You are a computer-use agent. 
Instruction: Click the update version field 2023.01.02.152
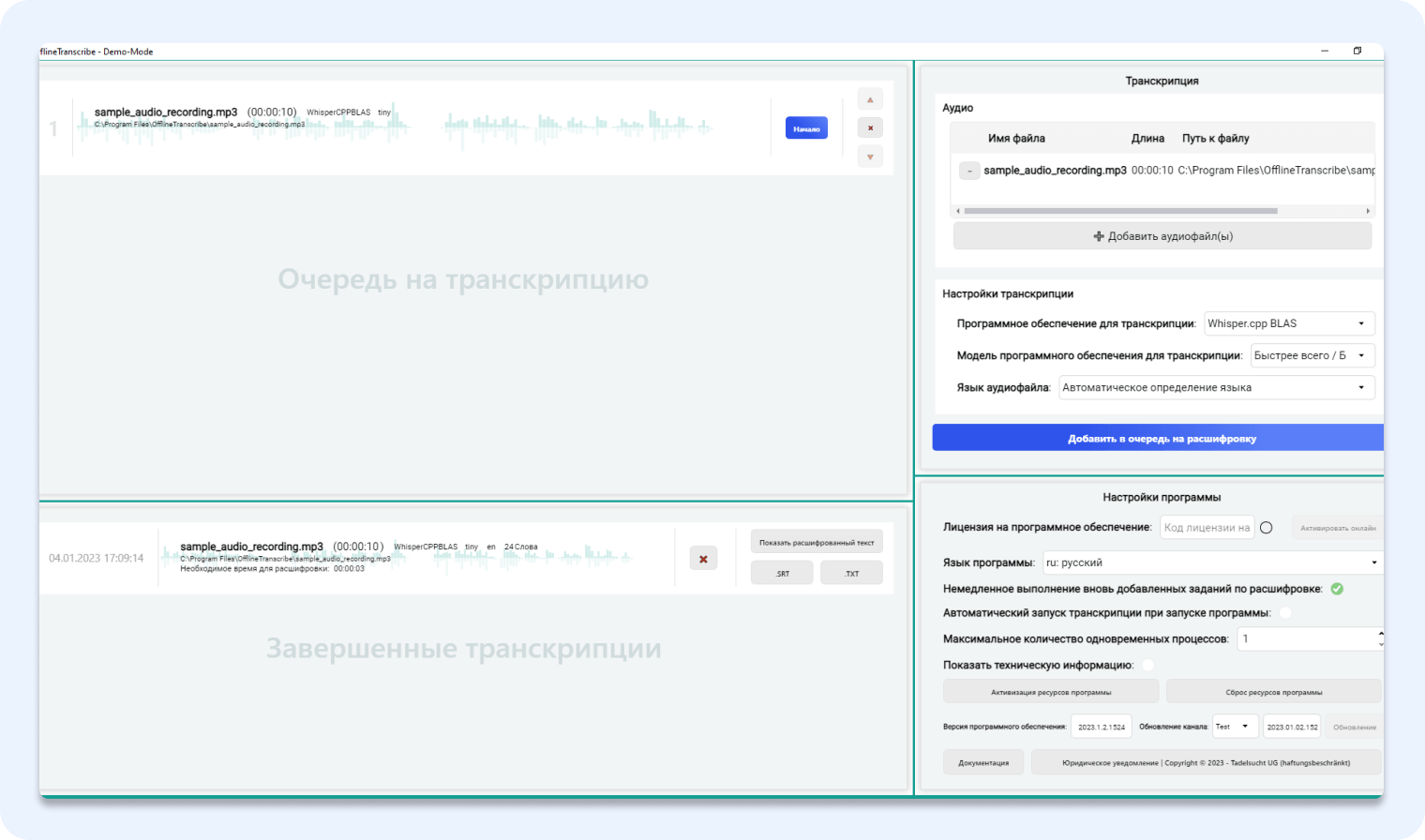[1293, 727]
